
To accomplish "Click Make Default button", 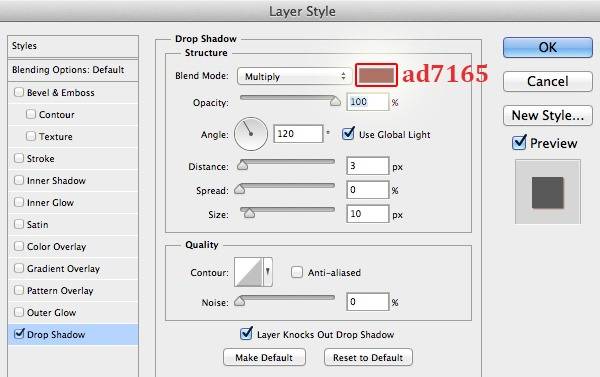I will [x=264, y=357].
